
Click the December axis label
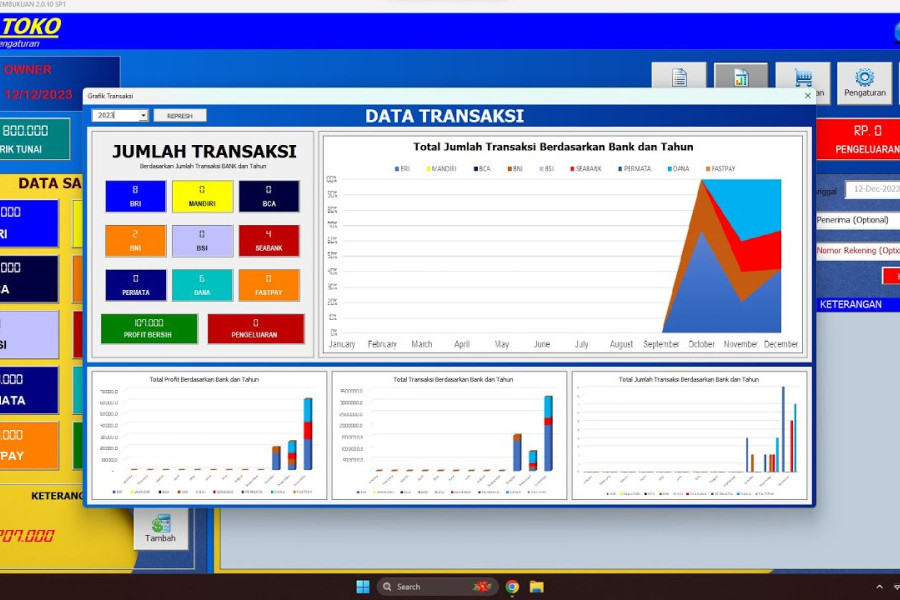point(781,344)
